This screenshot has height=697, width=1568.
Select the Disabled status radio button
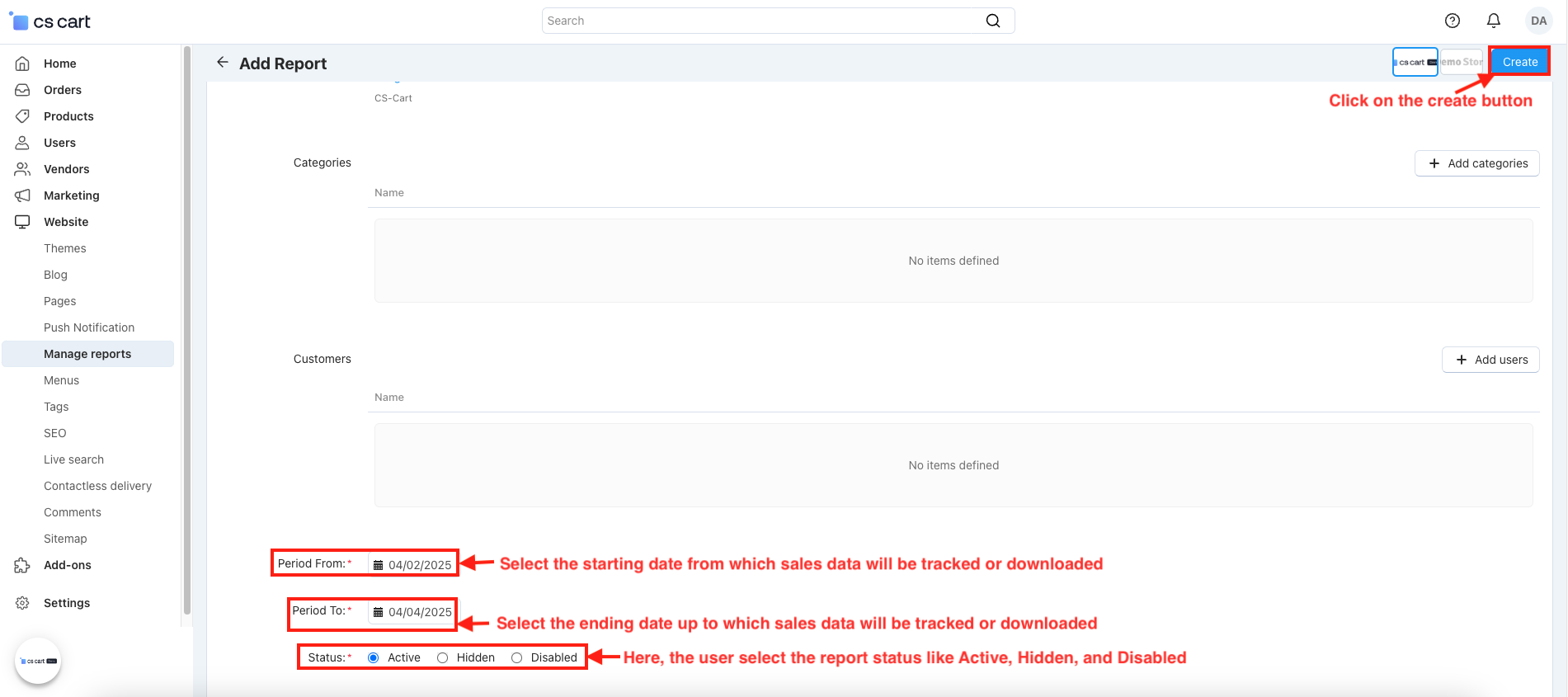(x=517, y=657)
